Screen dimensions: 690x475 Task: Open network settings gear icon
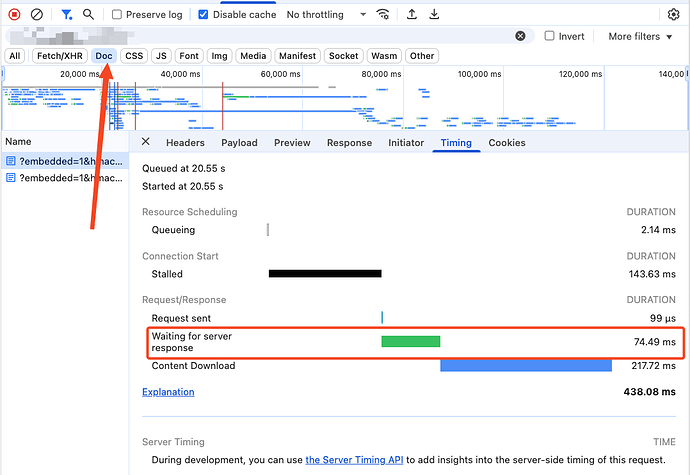coord(673,15)
